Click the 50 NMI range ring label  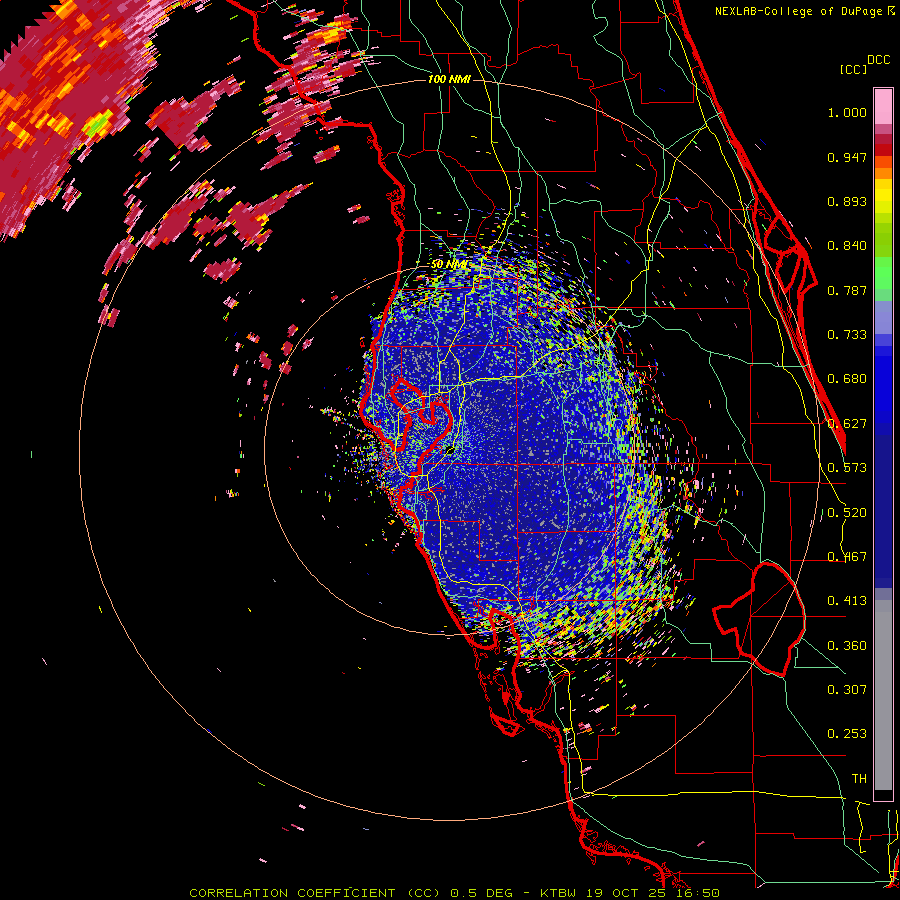point(449,265)
